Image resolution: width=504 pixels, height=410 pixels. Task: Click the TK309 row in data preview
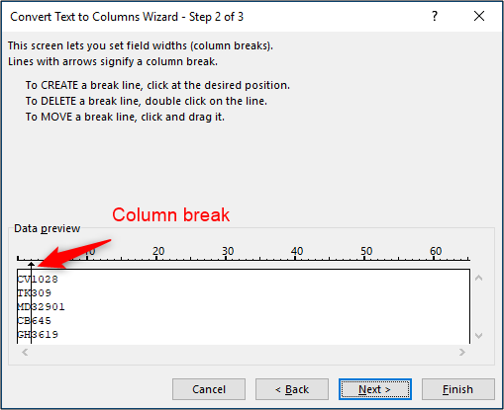pos(34,293)
